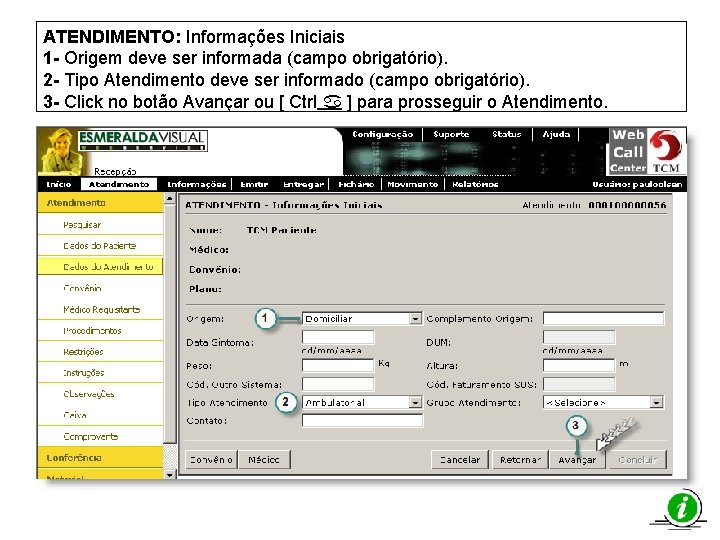Open the Fichário tab
The width and height of the screenshot is (720, 540).
pos(356,184)
